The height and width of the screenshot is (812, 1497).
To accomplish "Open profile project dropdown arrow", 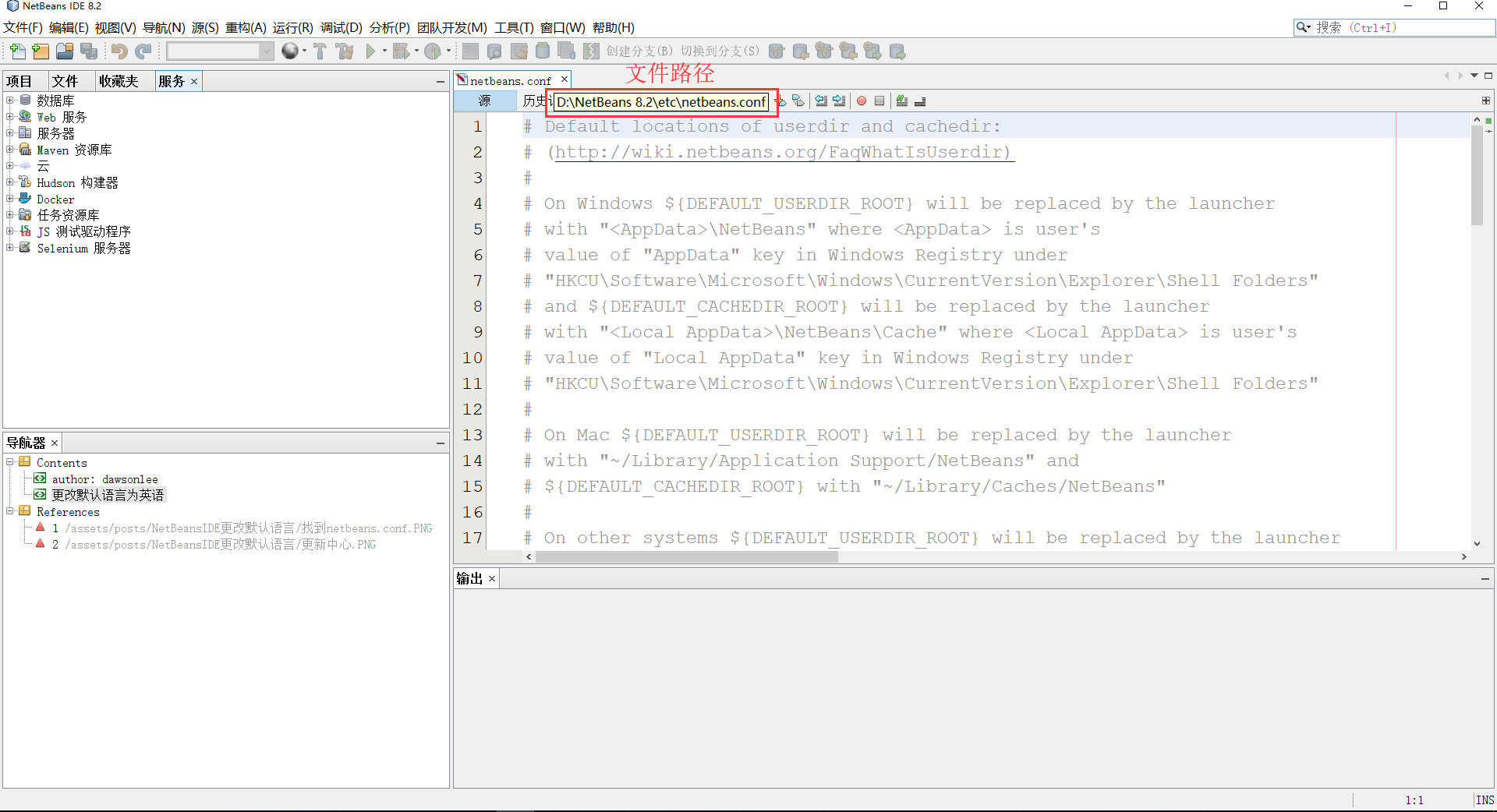I will point(448,51).
